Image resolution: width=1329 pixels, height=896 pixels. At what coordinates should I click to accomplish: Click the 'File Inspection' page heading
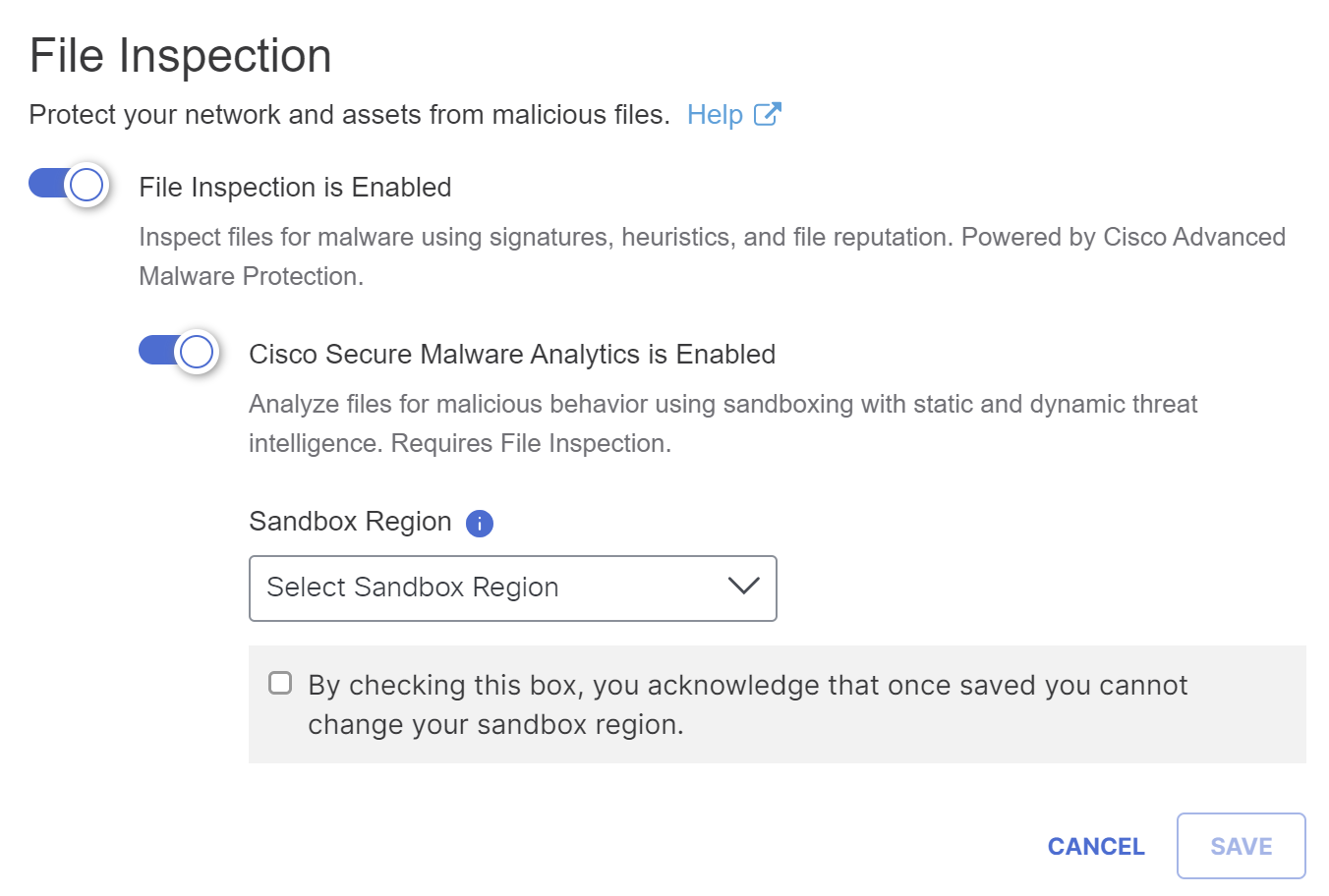[x=181, y=56]
